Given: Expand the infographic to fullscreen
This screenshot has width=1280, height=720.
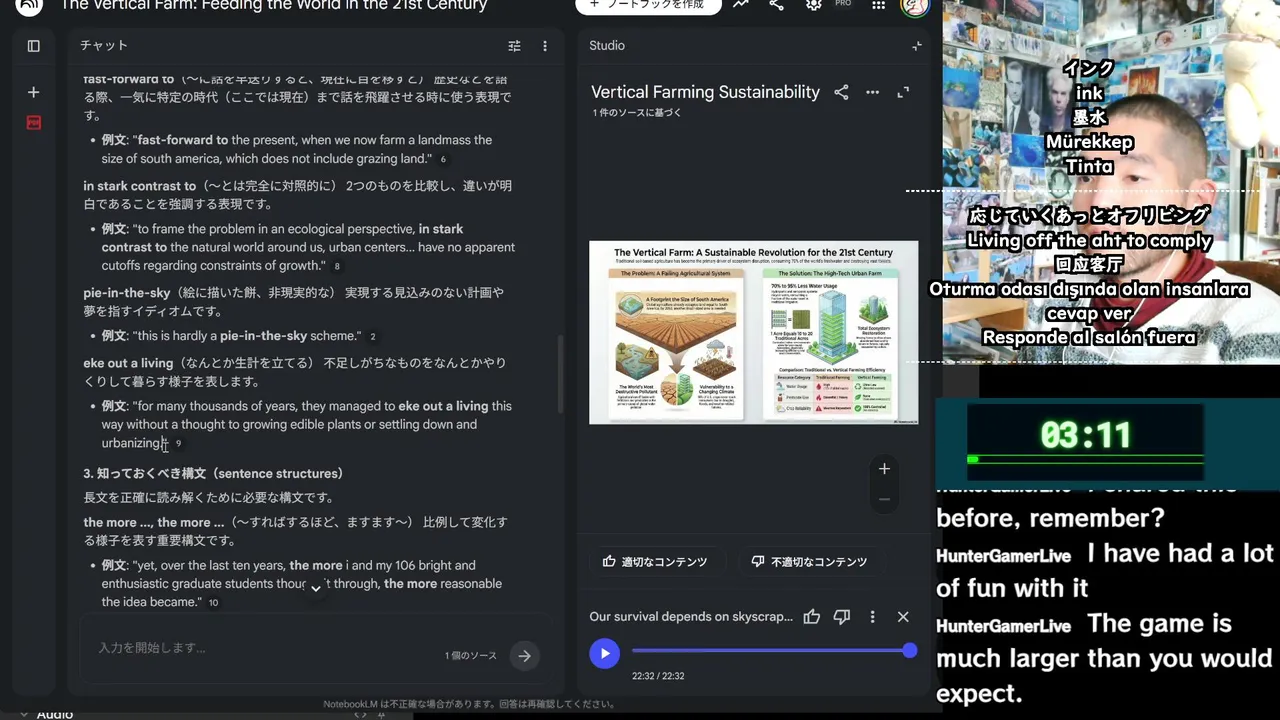Looking at the screenshot, I should coord(903,92).
